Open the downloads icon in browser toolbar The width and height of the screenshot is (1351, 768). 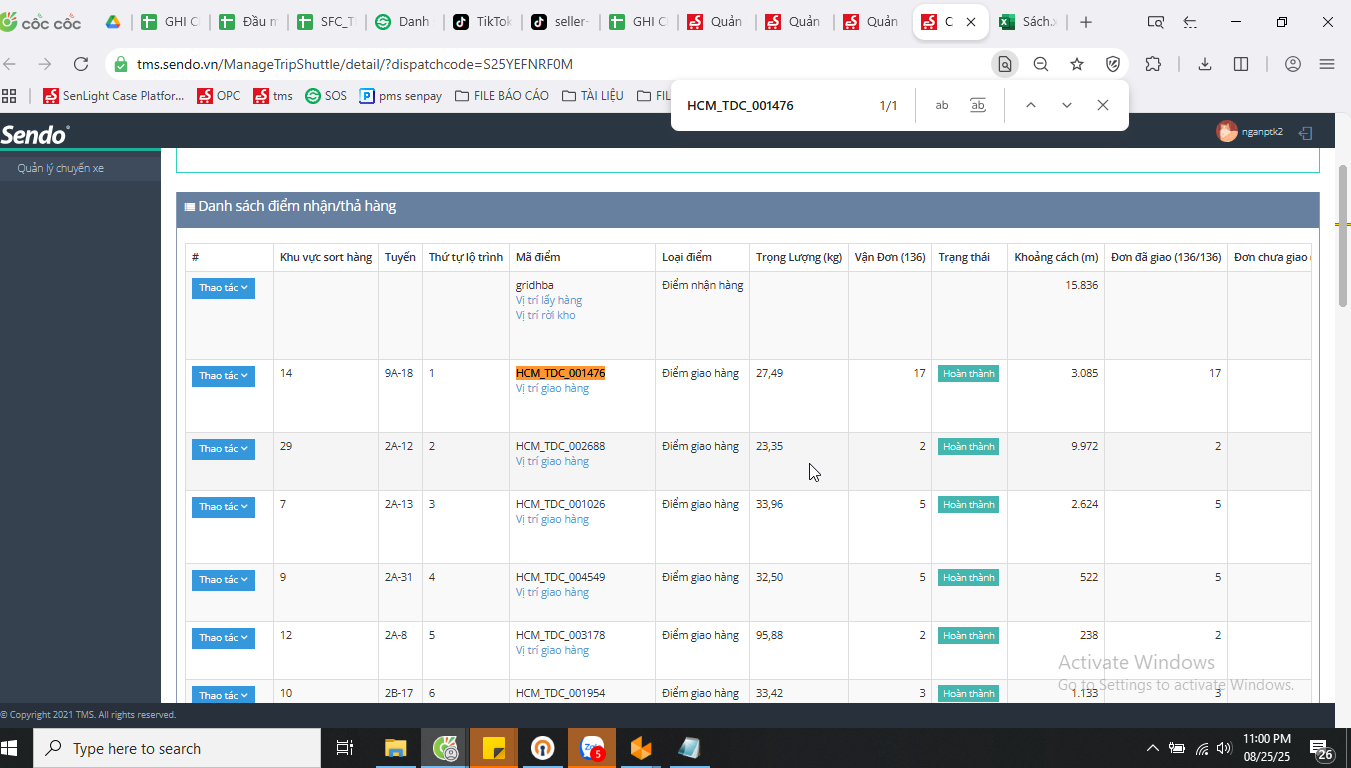pos(1205,64)
